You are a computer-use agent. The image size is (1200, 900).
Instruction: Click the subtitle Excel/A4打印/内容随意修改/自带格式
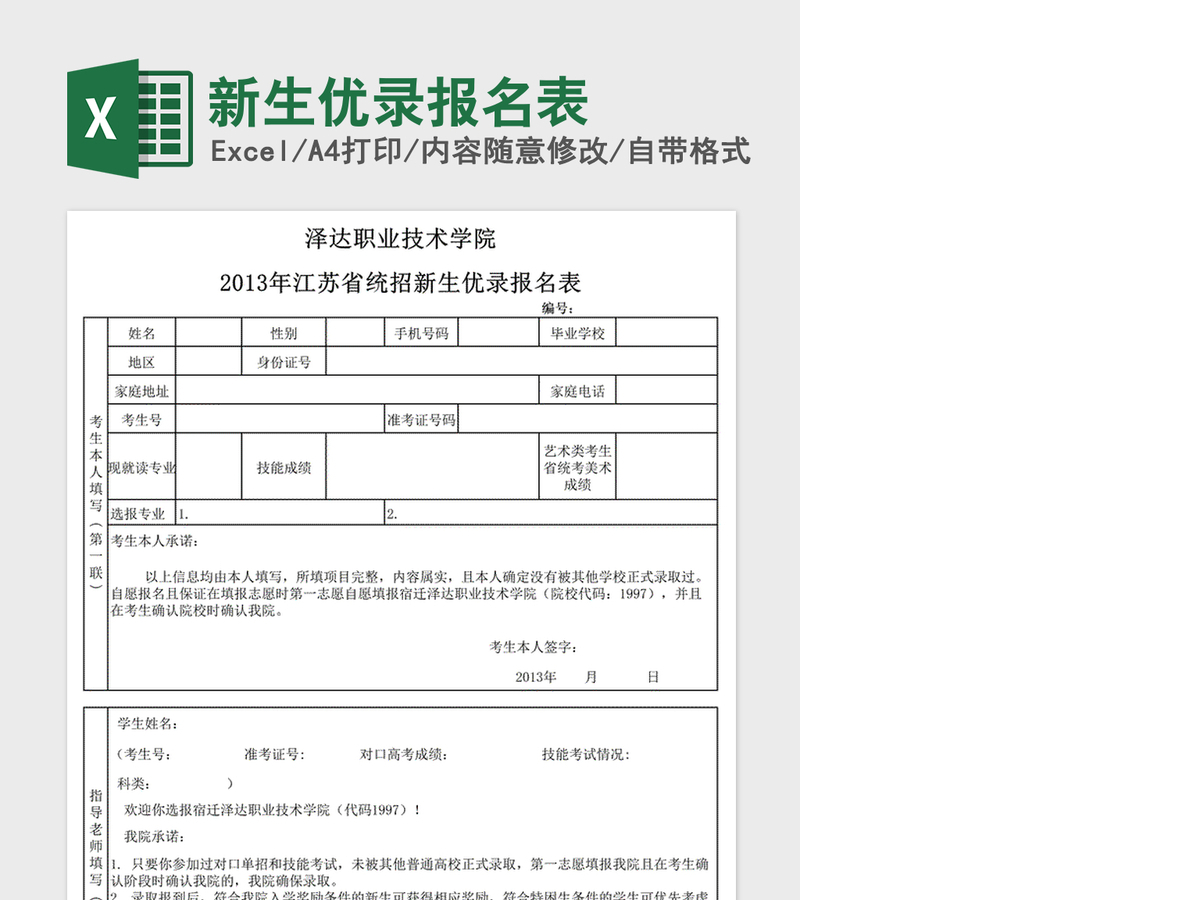click(x=480, y=152)
